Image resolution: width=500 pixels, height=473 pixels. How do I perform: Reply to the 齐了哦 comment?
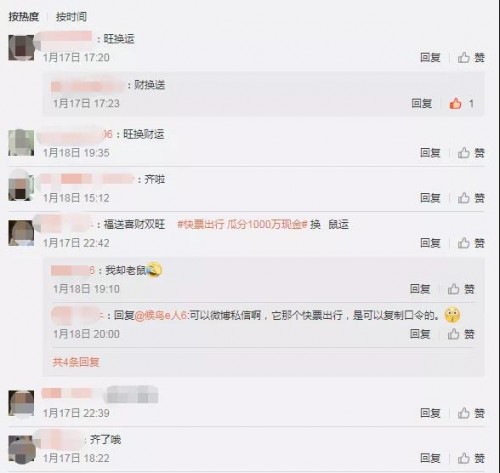[430, 458]
